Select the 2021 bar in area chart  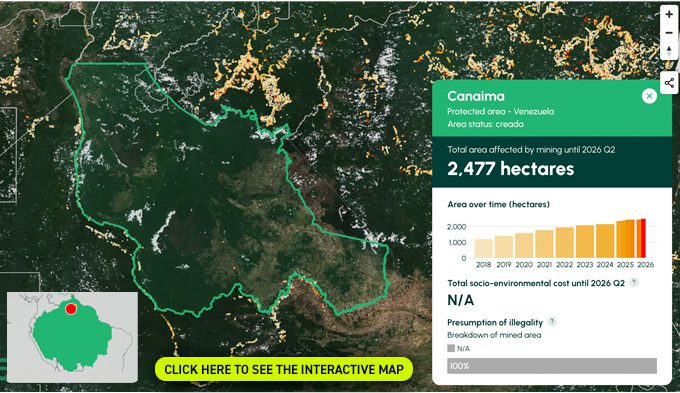[544, 244]
